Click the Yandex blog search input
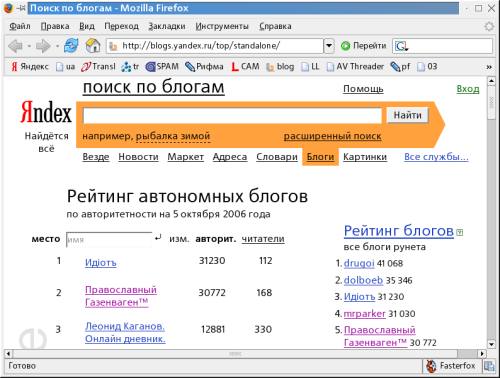Screen dimensions: 500x378 click(x=232, y=116)
